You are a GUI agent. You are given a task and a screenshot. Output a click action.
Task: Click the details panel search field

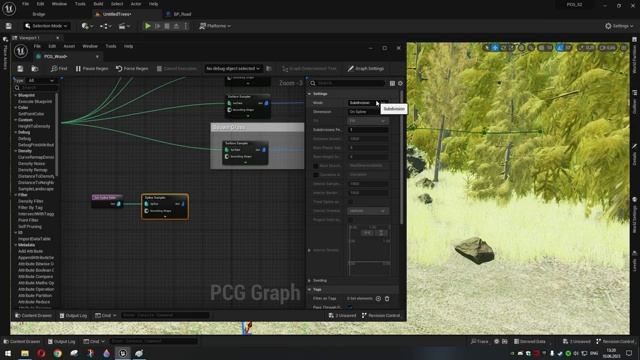(350, 83)
